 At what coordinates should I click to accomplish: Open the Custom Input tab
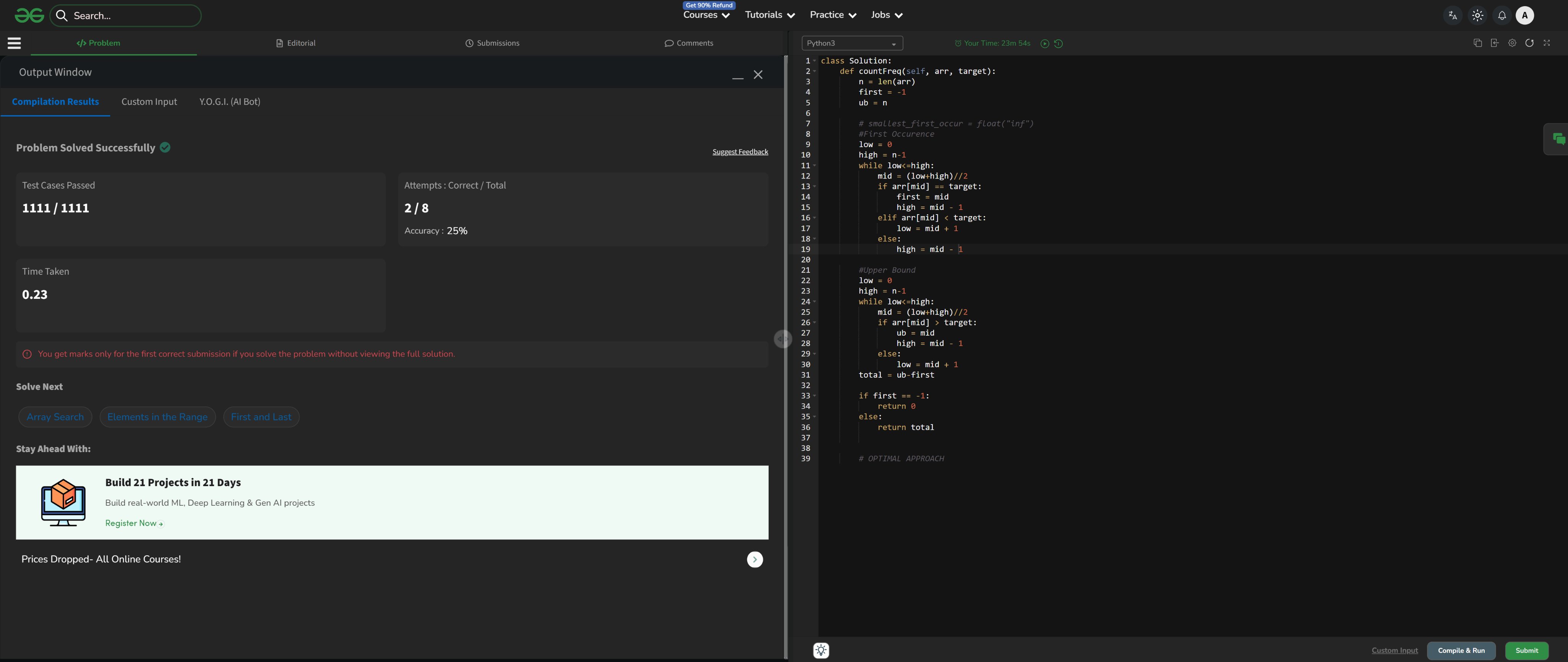[149, 102]
